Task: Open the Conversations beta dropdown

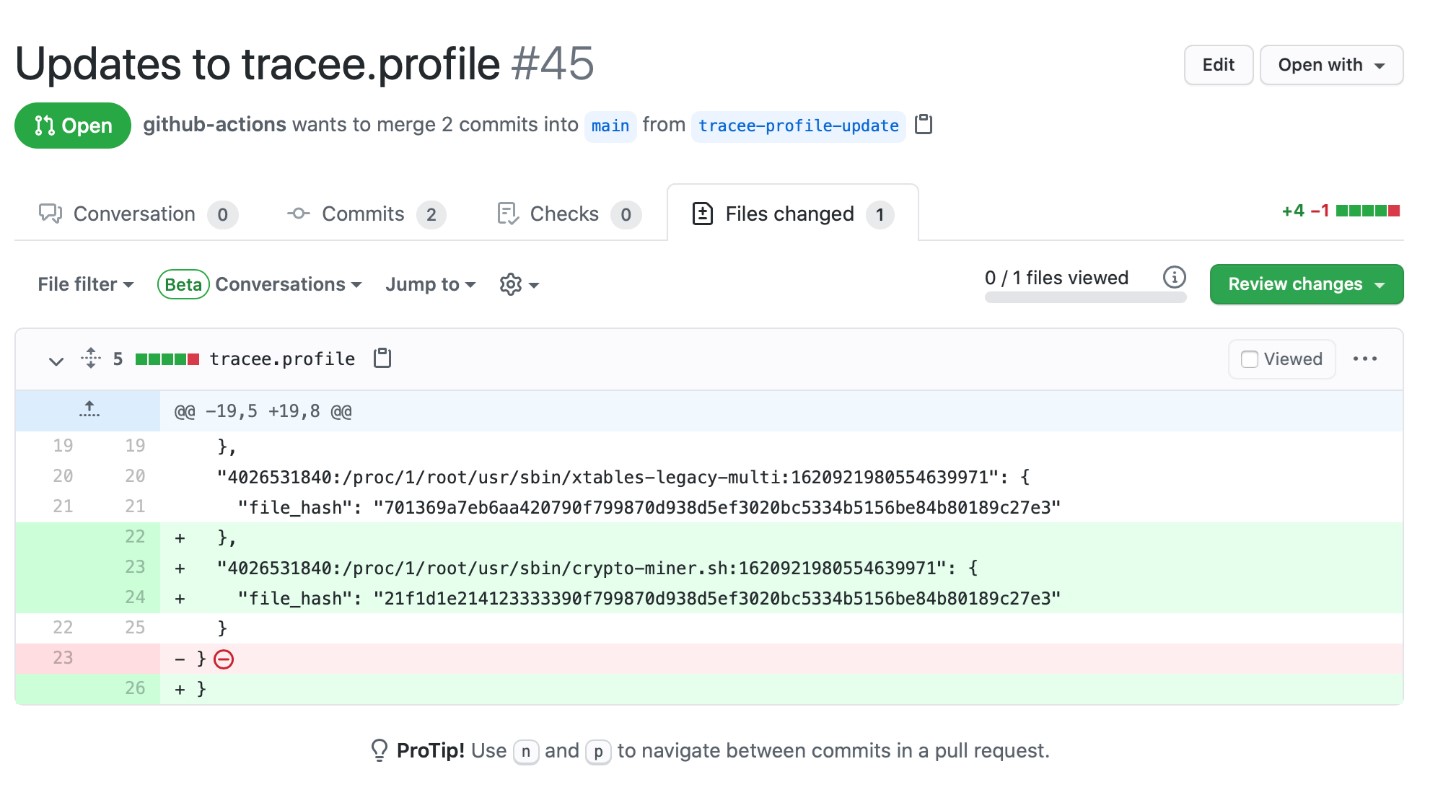Action: (x=259, y=285)
